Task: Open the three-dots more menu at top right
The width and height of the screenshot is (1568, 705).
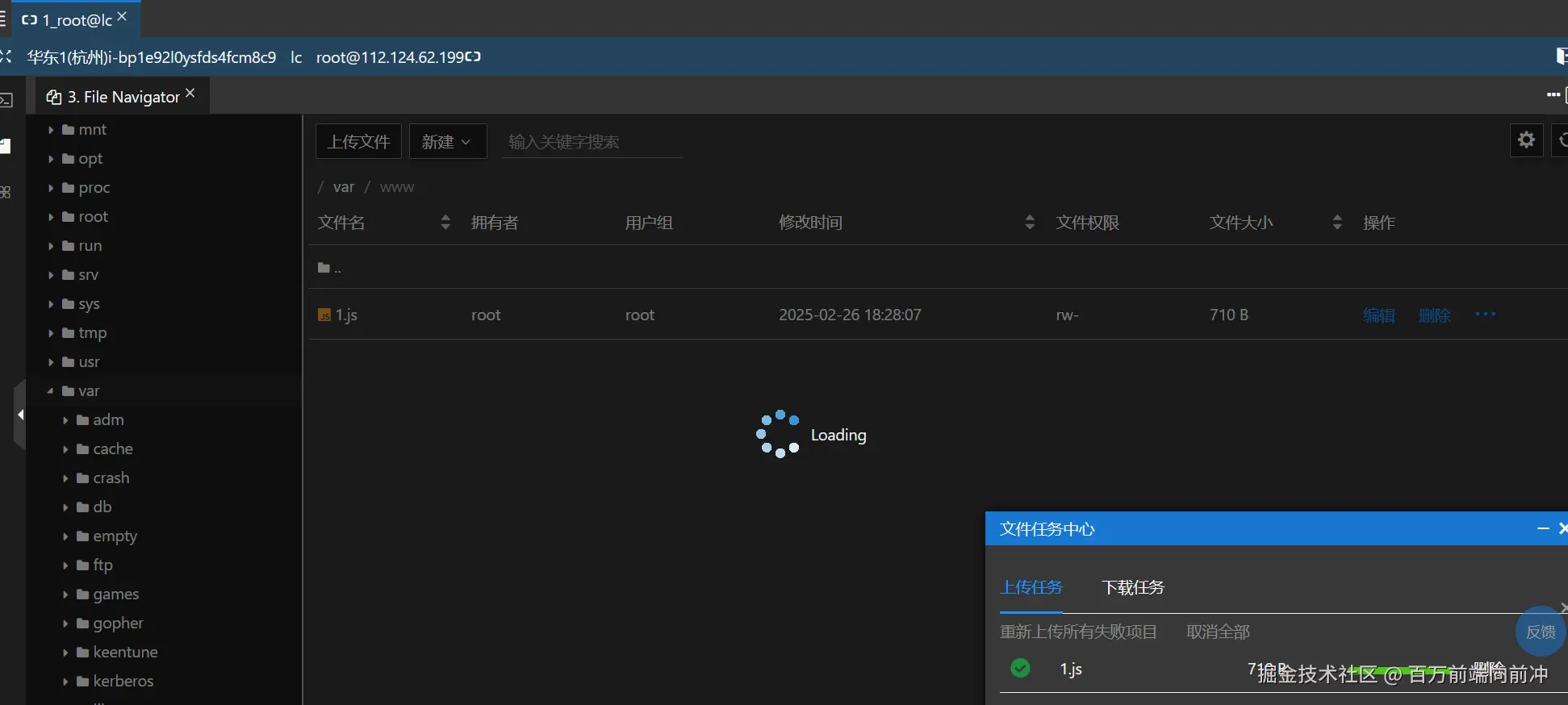Action: tap(1553, 95)
